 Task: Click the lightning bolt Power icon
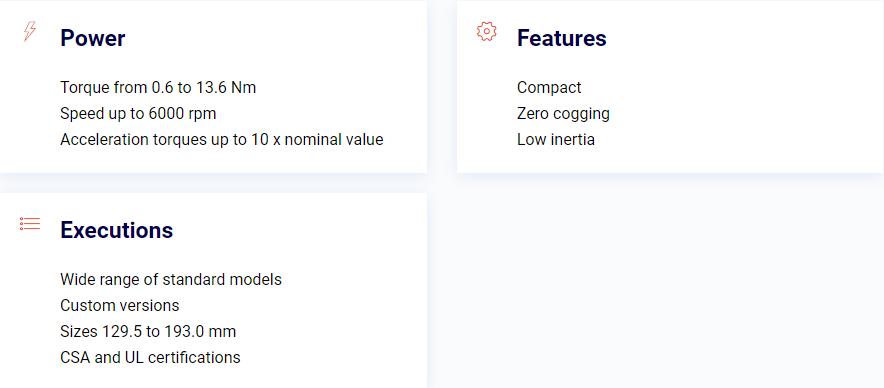(30, 31)
